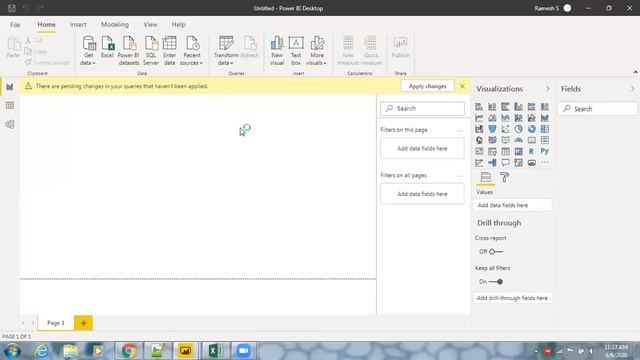640x360 pixels.
Task: Insert a Text box from ribbon
Action: tap(296, 51)
